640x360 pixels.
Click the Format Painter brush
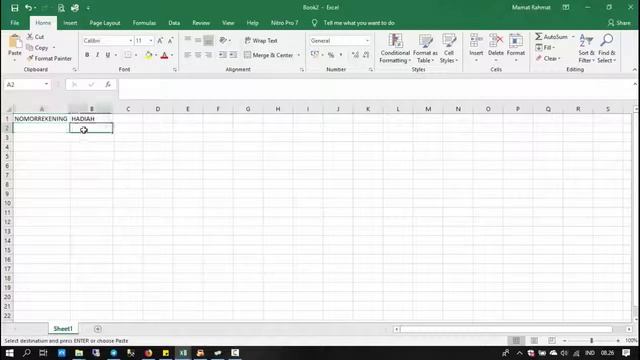[x=30, y=58]
